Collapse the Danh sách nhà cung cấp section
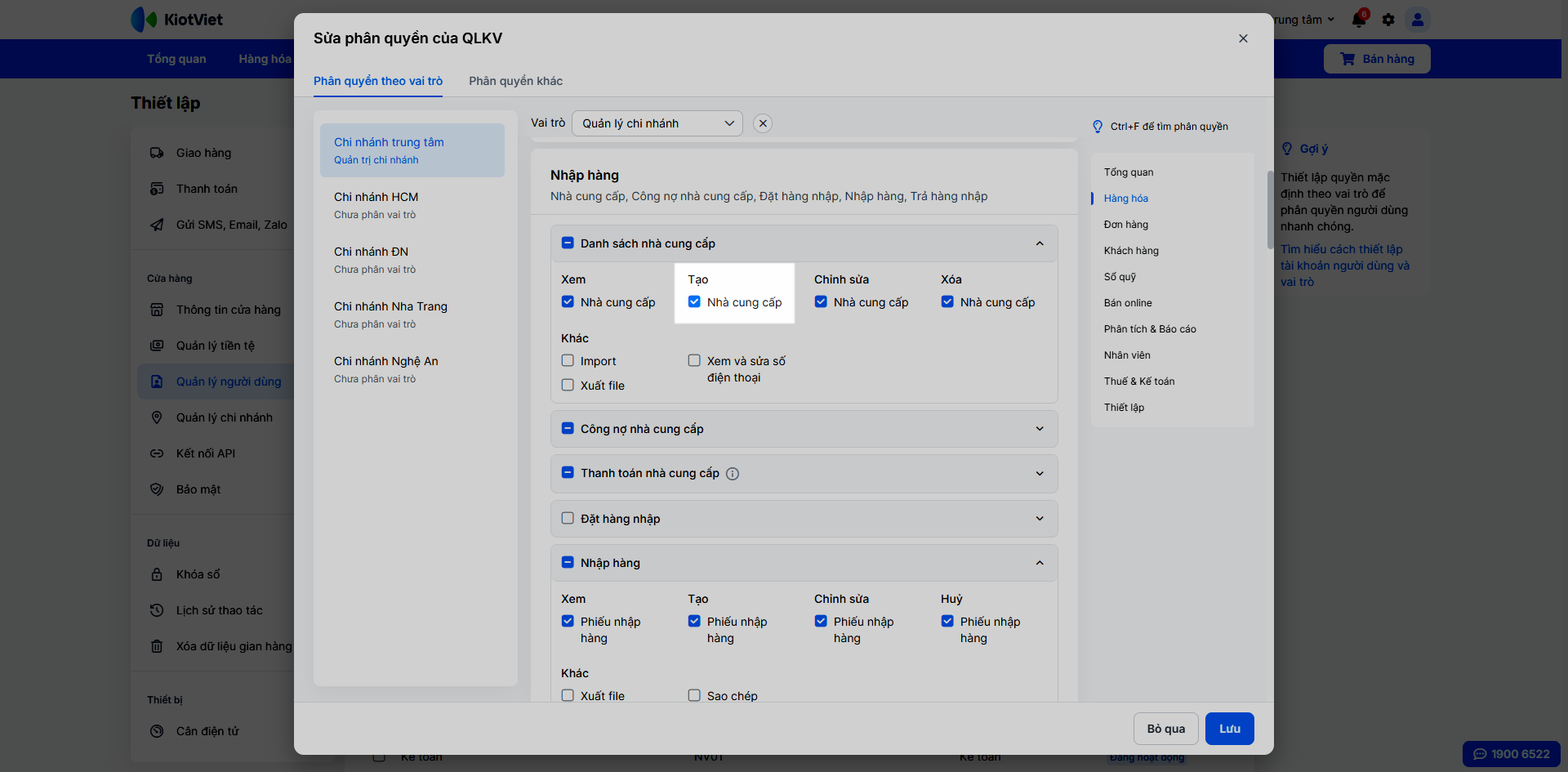This screenshot has width=1568, height=772. pos(1040,243)
